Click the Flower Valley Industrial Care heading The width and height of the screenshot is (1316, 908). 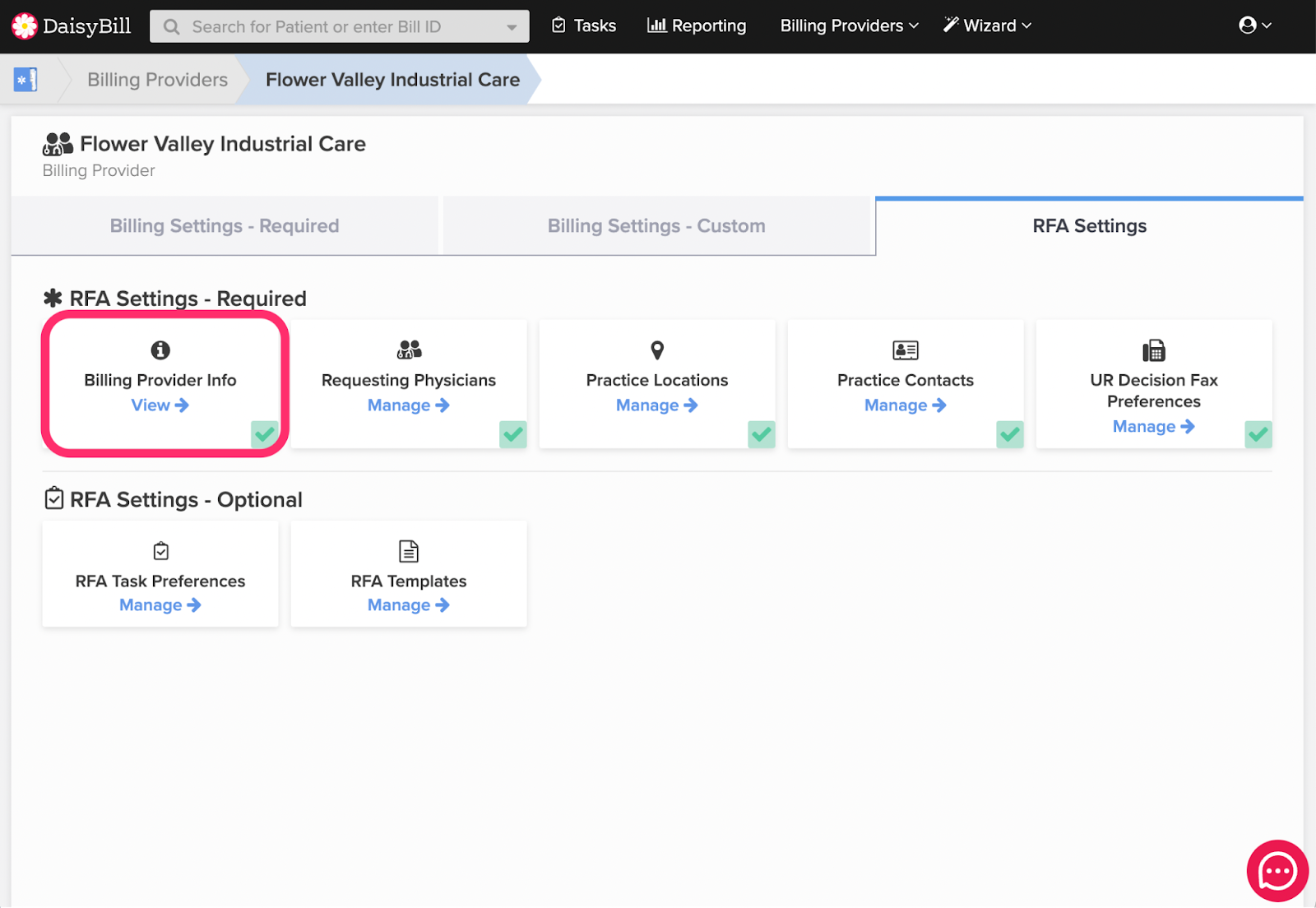point(223,144)
